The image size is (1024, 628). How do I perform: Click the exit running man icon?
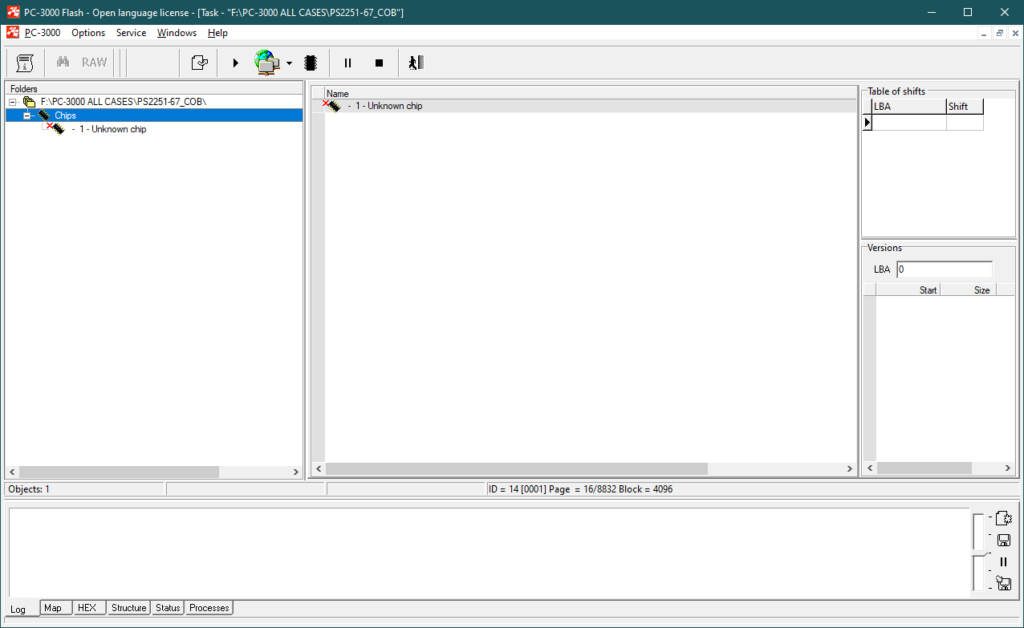pos(416,62)
